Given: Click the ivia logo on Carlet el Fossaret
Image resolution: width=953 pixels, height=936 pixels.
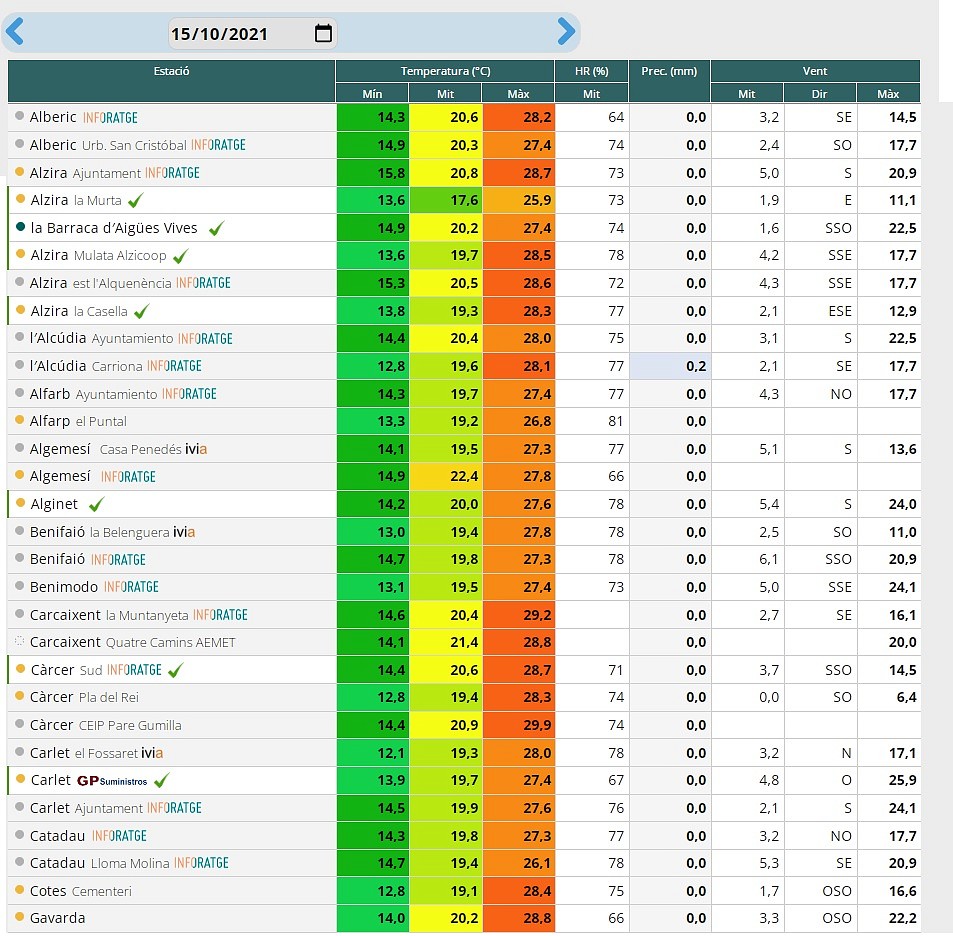Looking at the screenshot, I should coord(152,753).
